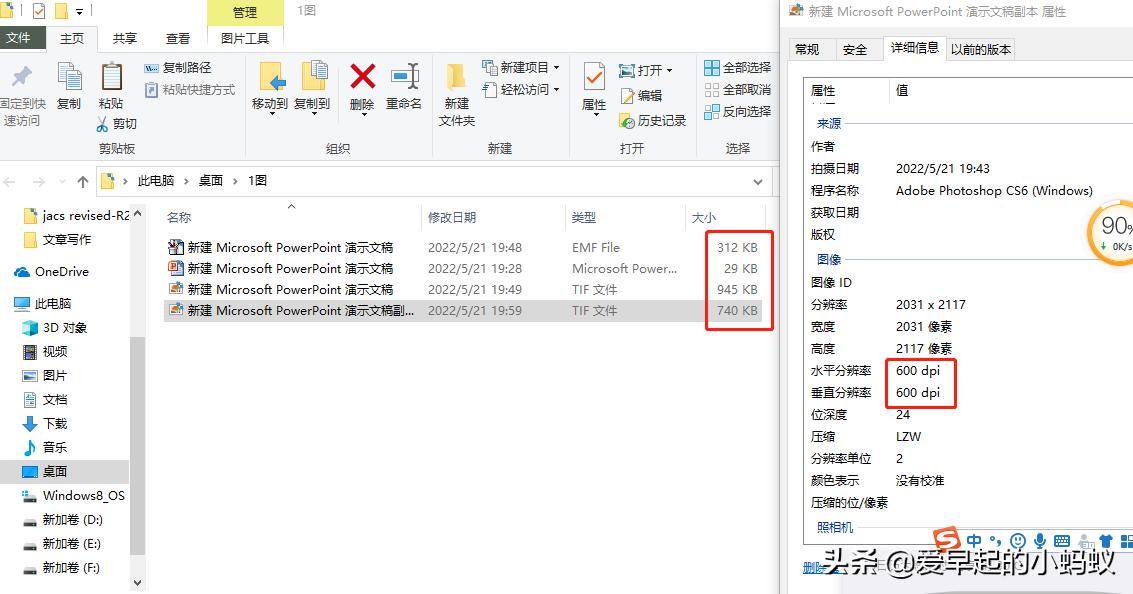Viewport: 1133px width, 594px height.
Task: Click the Sogou skin shirt icon
Action: click(1107, 541)
